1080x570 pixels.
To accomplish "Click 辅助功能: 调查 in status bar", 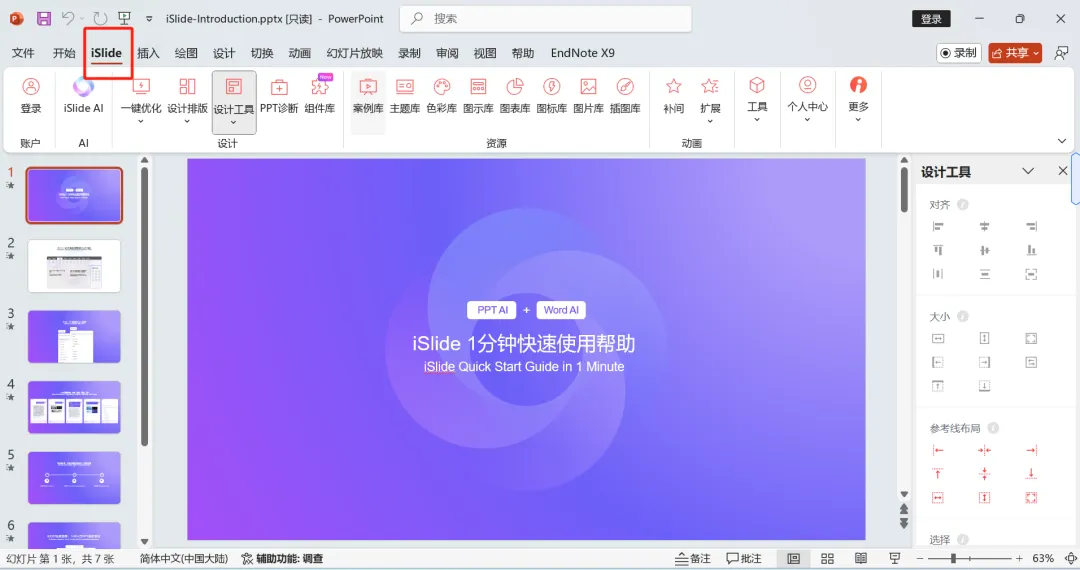I will (x=282, y=558).
